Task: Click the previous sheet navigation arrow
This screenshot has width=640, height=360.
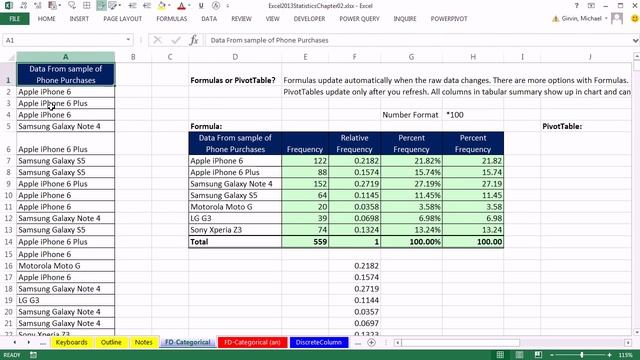Action: coord(15,342)
